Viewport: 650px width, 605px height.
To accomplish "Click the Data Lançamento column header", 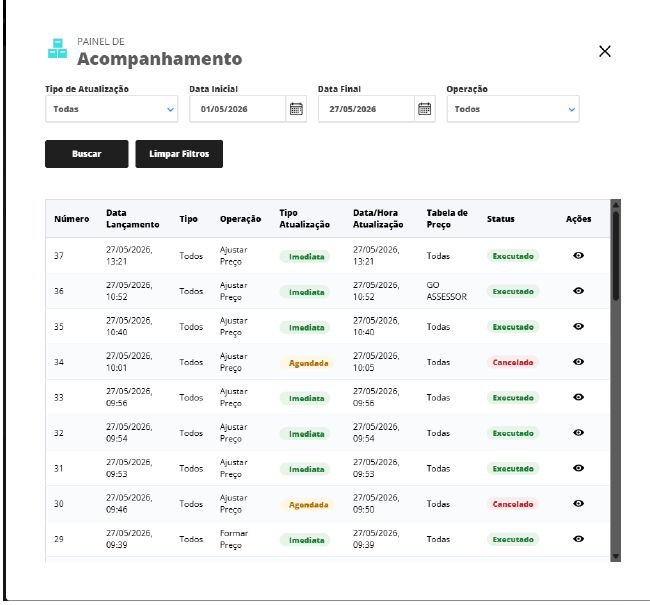I will [133, 219].
